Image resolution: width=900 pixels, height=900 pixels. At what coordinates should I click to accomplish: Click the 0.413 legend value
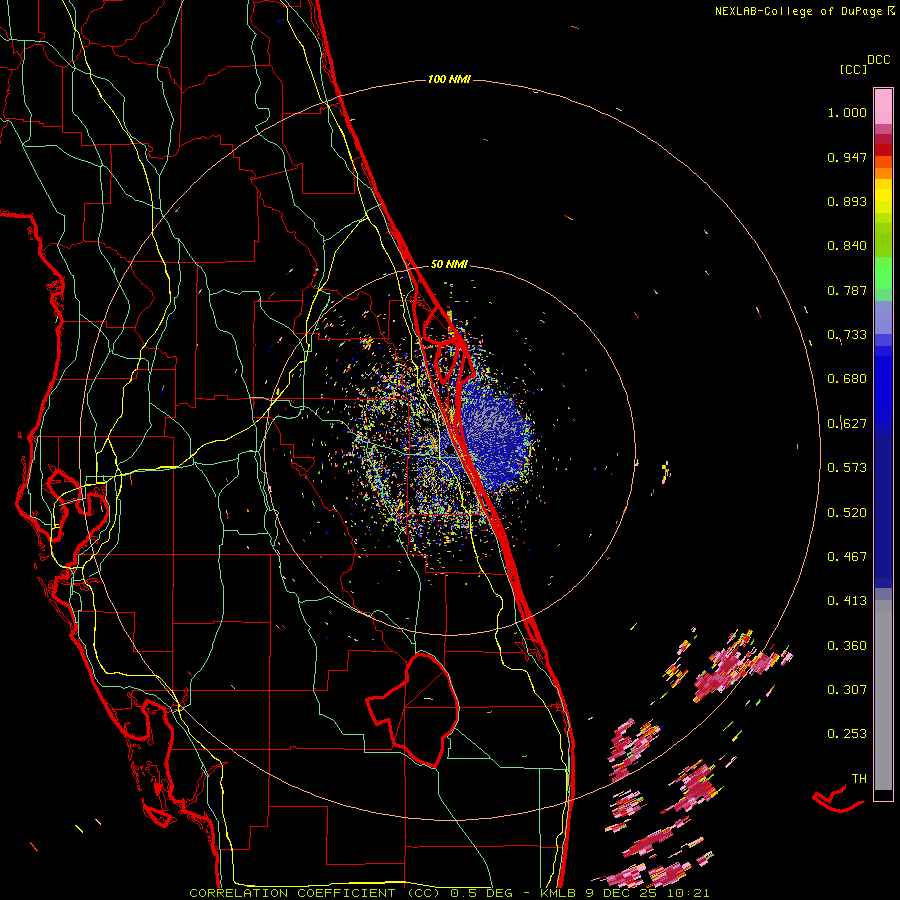847,601
